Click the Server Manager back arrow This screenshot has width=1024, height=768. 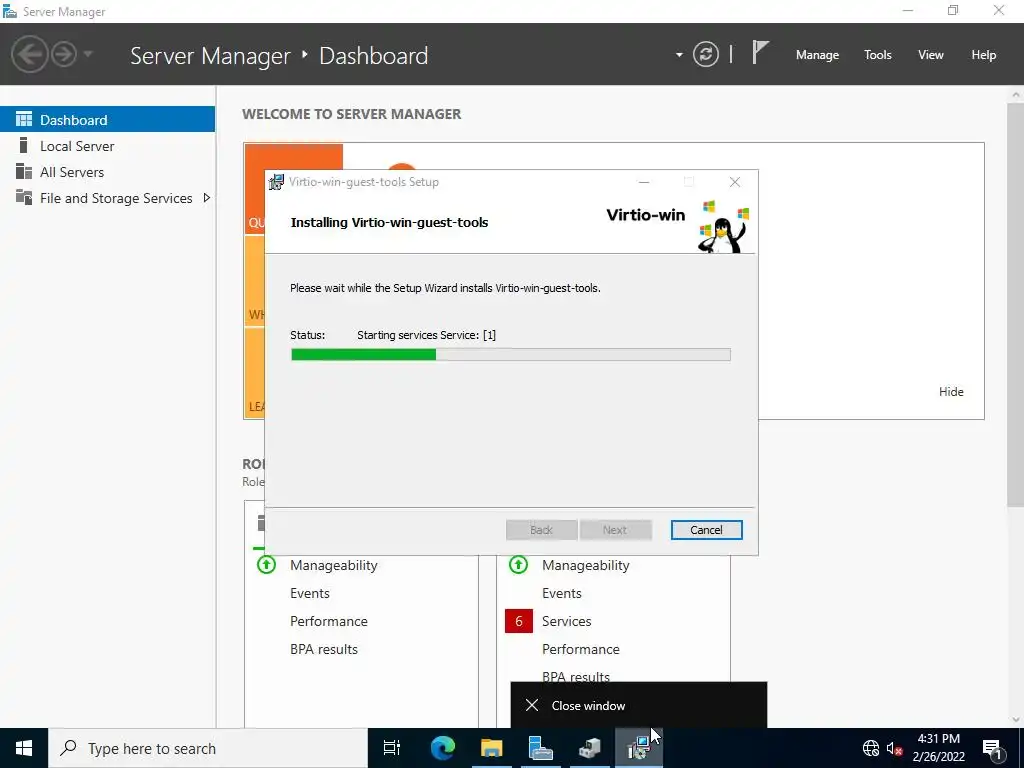tap(29, 54)
